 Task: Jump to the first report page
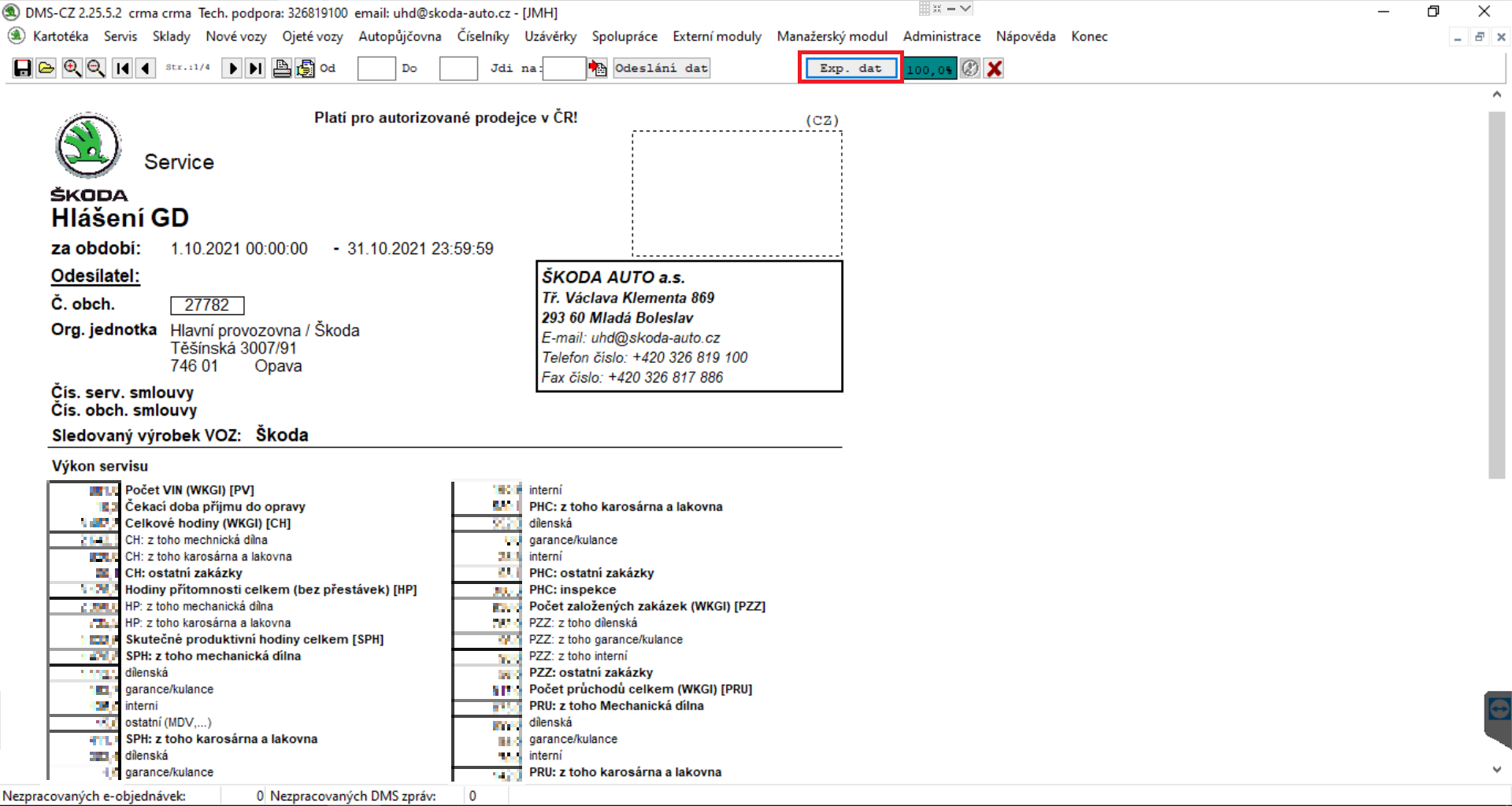tap(122, 68)
